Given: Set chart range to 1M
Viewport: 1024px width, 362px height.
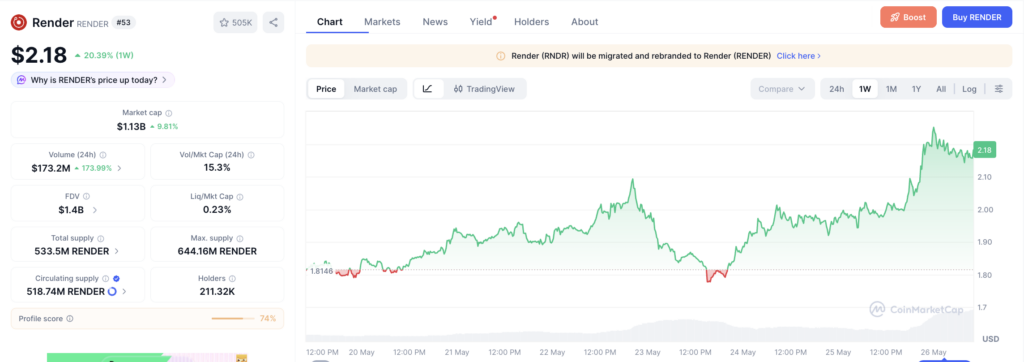Looking at the screenshot, I should tap(891, 89).
